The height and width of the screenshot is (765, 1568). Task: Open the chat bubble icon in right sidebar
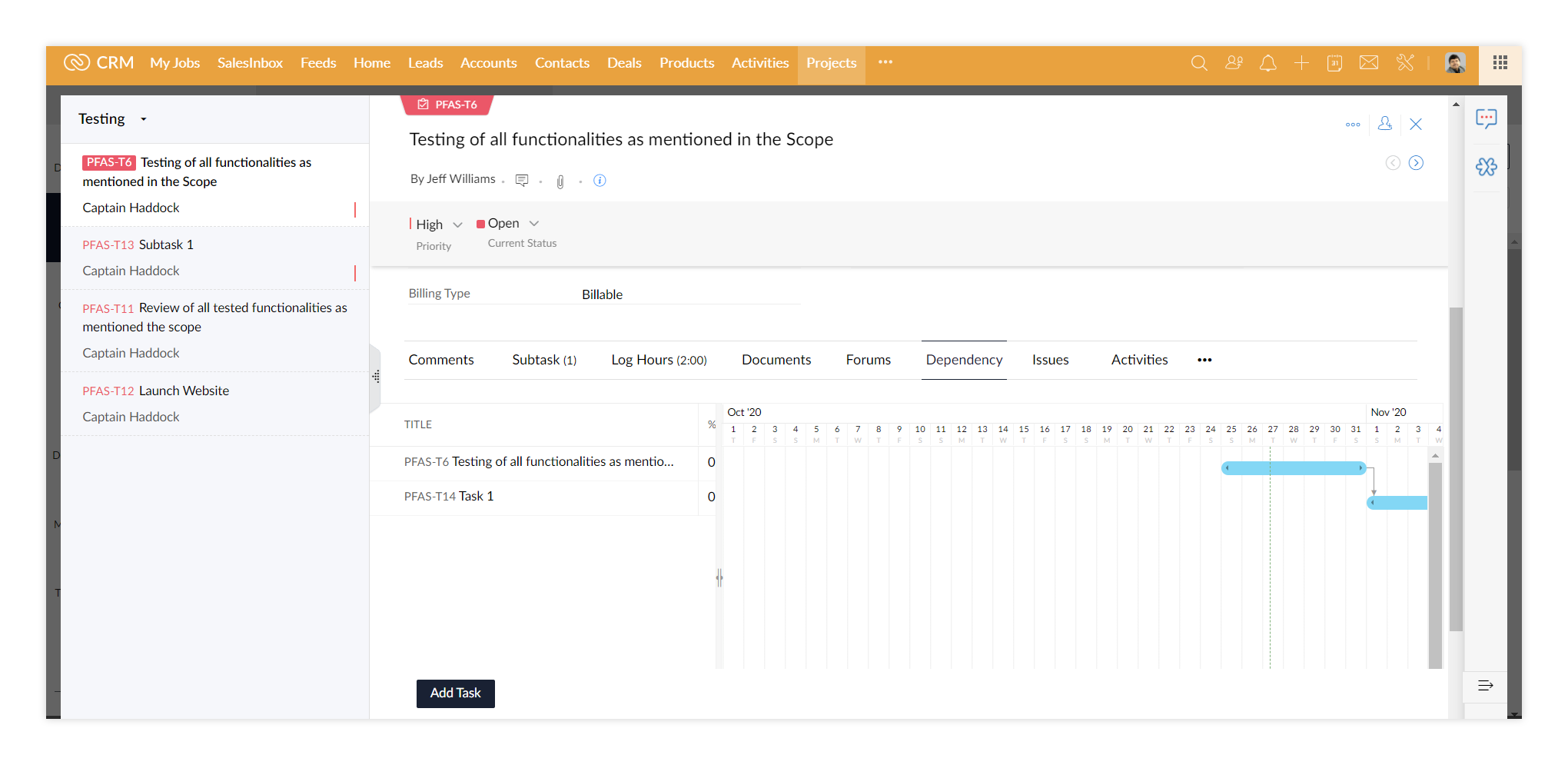1486,118
